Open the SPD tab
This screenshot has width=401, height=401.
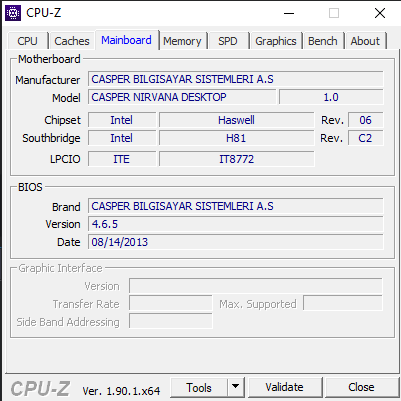(228, 41)
